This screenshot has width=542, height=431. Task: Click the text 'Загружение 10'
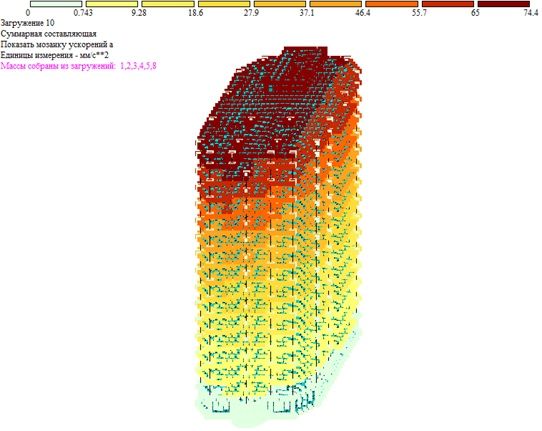[28, 23]
